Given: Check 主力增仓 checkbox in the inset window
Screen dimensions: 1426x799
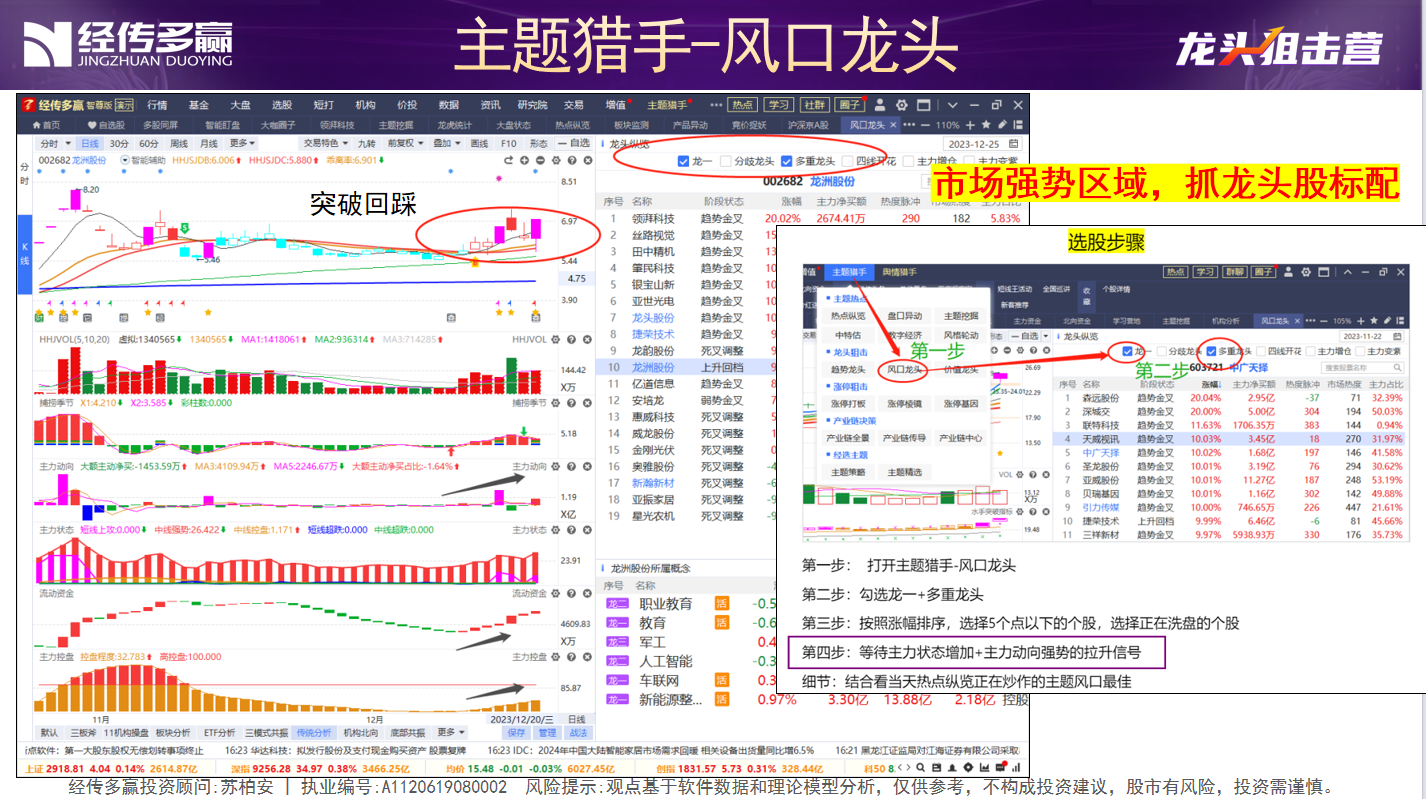Looking at the screenshot, I should pyautogui.click(x=1311, y=351).
